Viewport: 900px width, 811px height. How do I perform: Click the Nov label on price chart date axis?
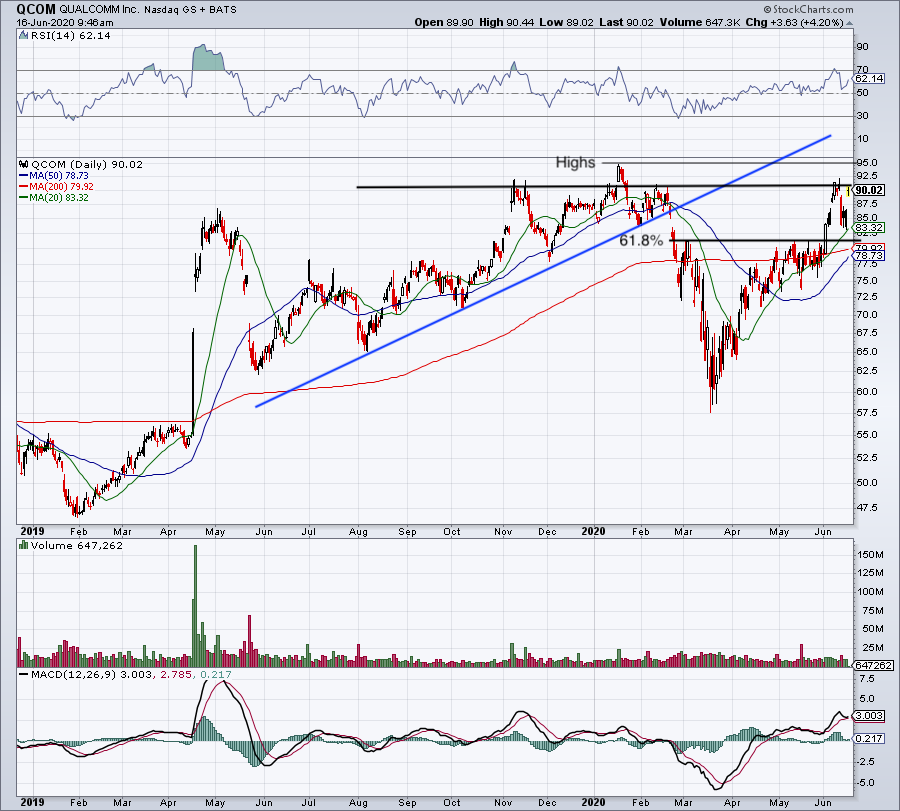click(x=503, y=531)
